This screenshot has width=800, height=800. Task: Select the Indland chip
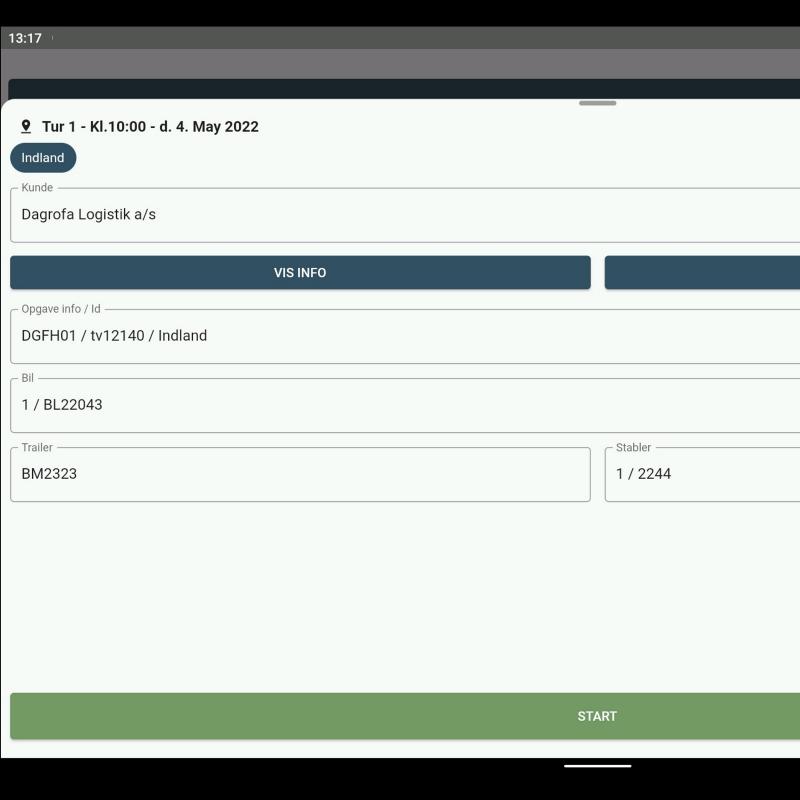point(43,158)
